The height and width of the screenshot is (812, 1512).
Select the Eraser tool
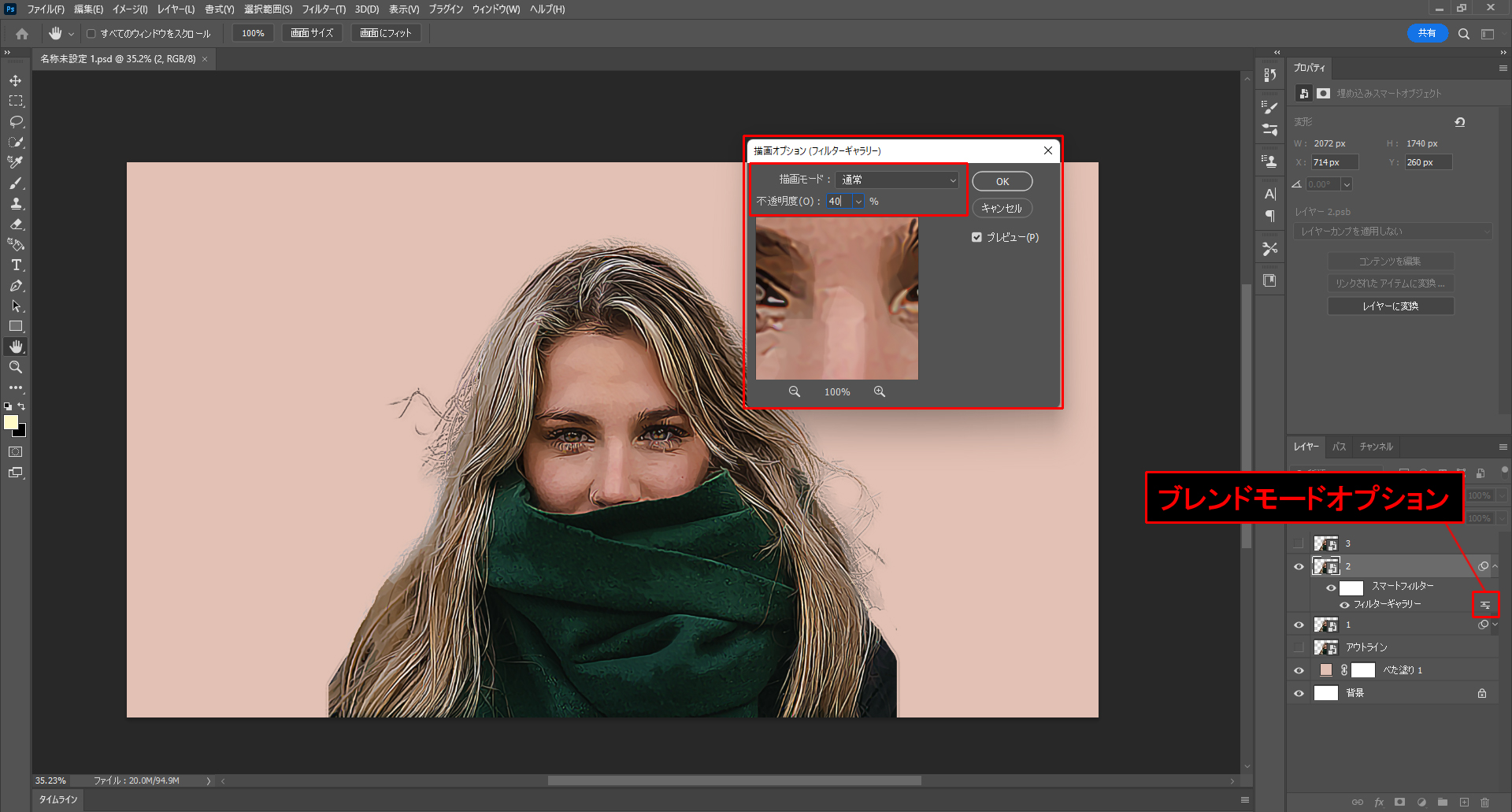[x=16, y=224]
